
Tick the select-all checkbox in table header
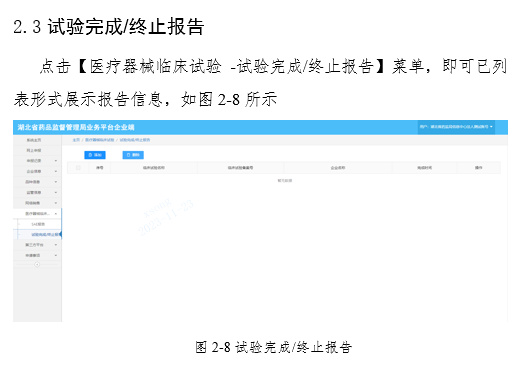[x=78, y=167]
